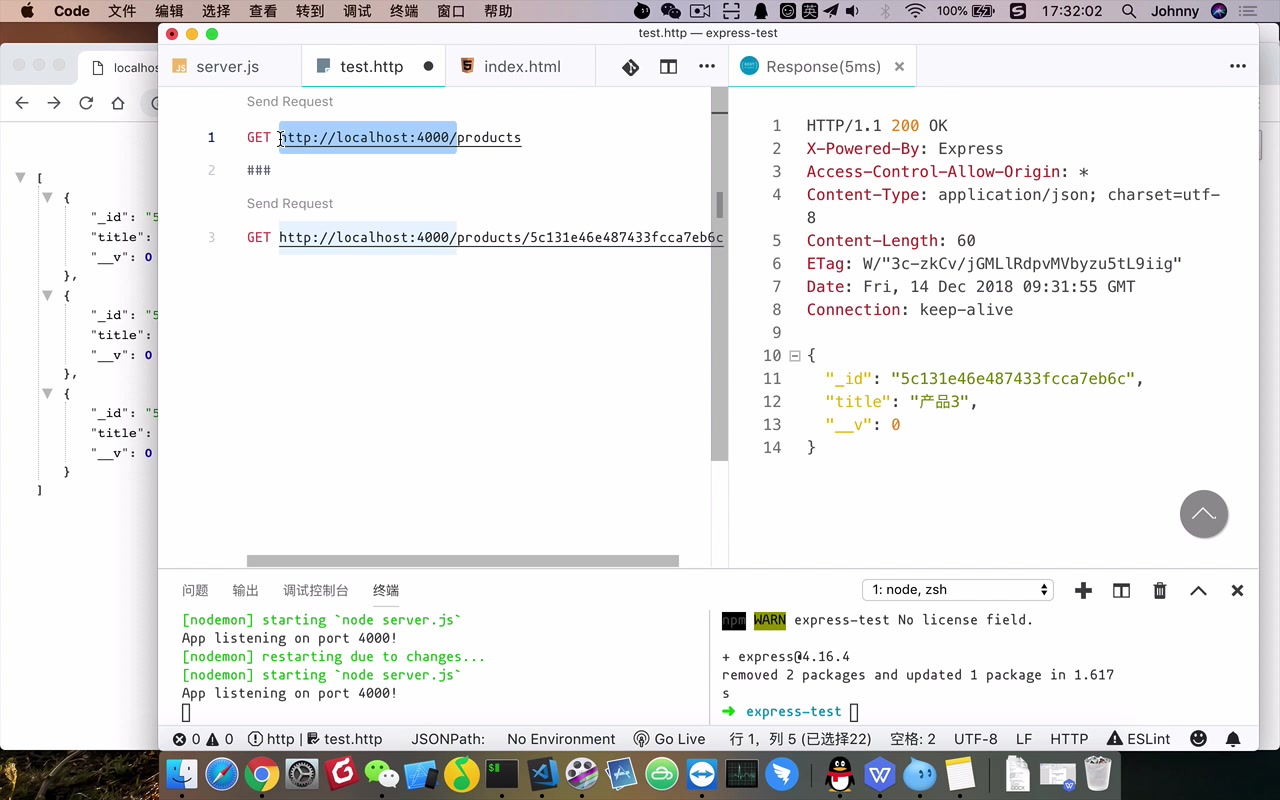Switch environment via No Environment
Image resolution: width=1280 pixels, height=800 pixels.
(561, 739)
